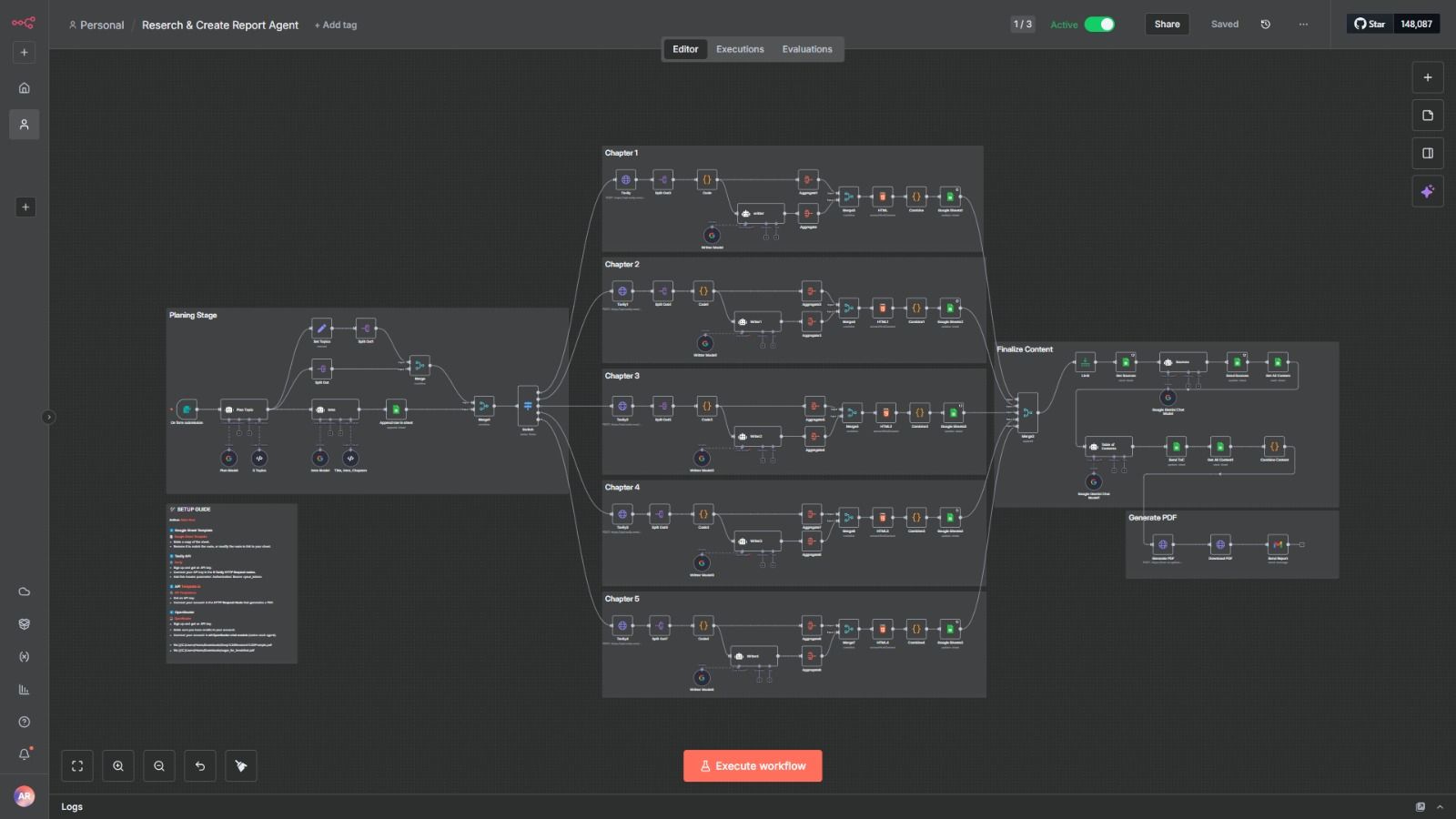The height and width of the screenshot is (819, 1456).
Task: Click the Logs label in bottom bar
Action: pos(72,807)
